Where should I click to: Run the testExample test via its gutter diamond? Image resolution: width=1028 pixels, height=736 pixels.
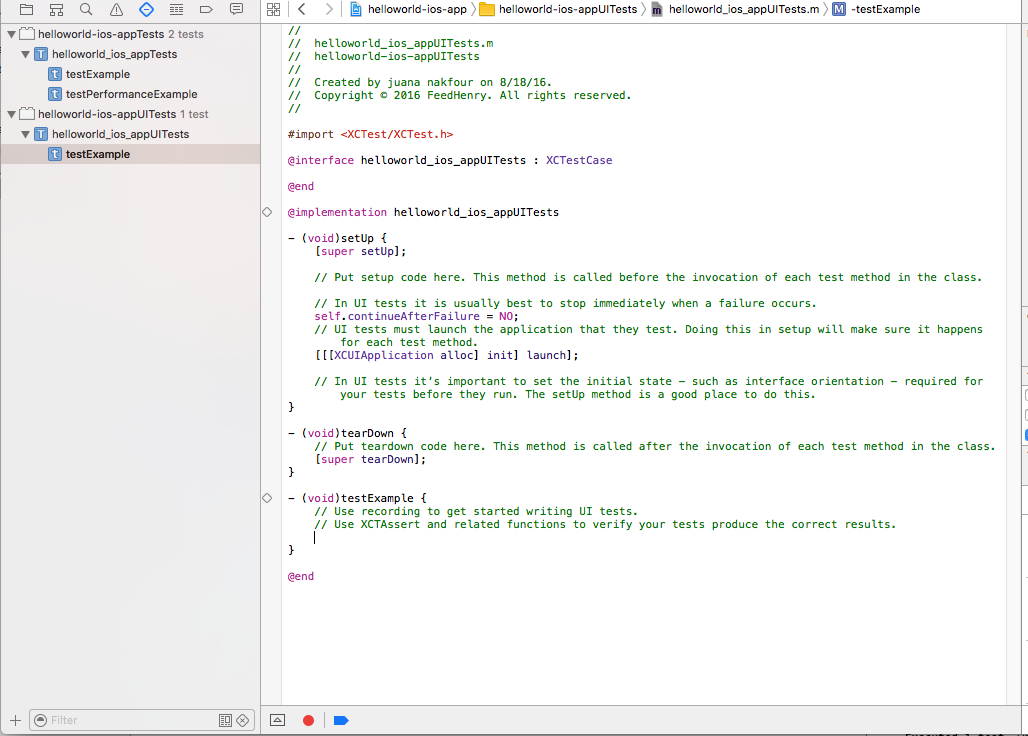(267, 497)
